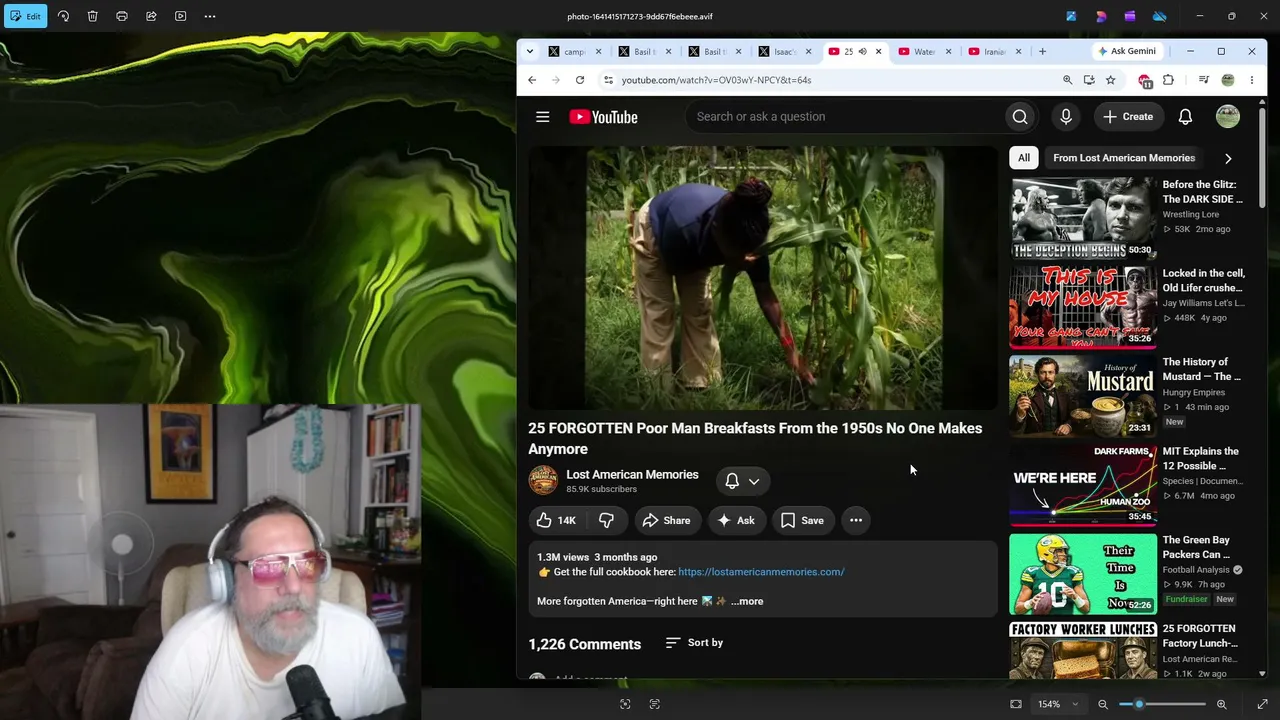The height and width of the screenshot is (720, 1280).
Task: Save the video to a playlist
Action: (x=803, y=520)
